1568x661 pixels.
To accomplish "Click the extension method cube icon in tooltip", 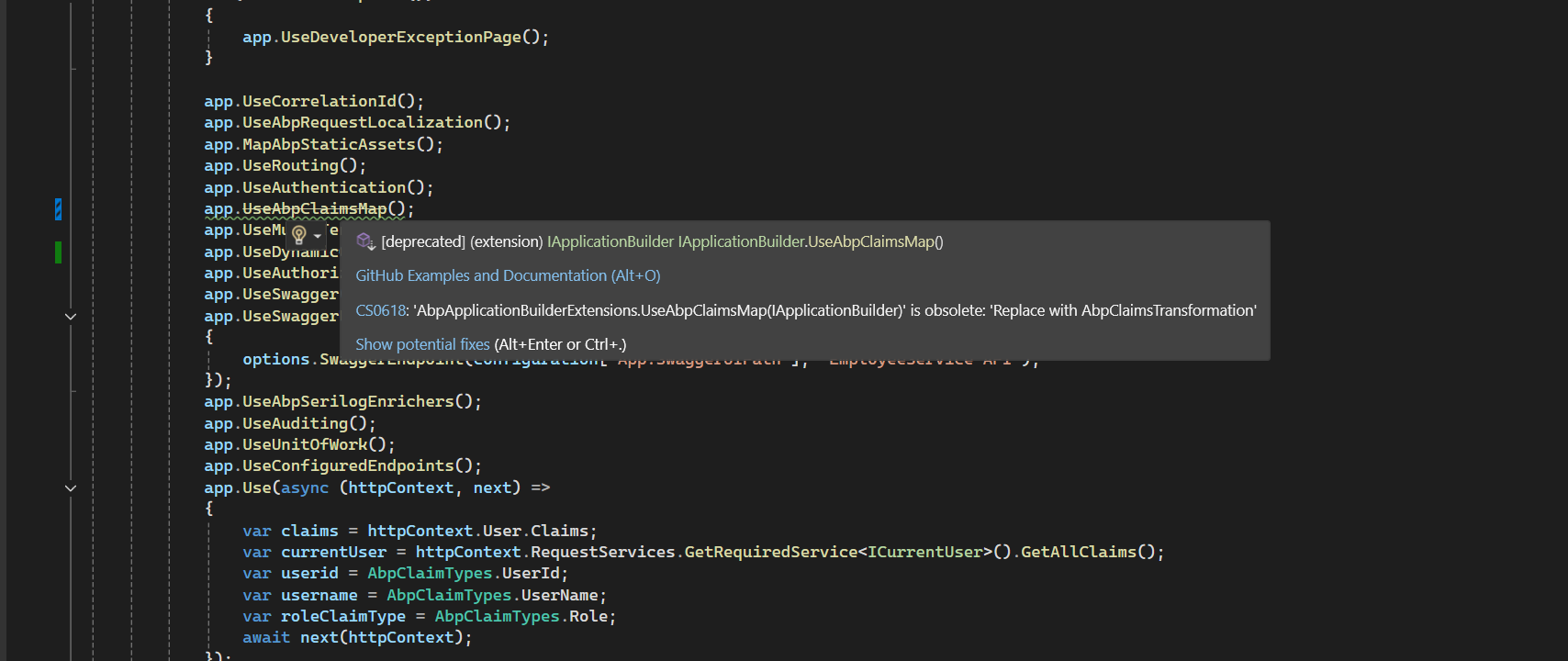I will click(365, 241).
